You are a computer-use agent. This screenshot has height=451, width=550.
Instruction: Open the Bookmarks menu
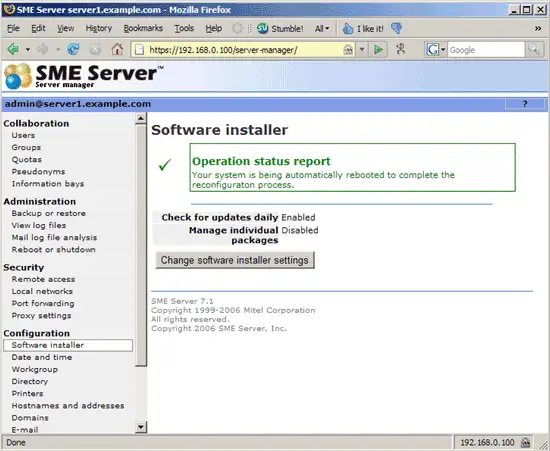point(143,28)
